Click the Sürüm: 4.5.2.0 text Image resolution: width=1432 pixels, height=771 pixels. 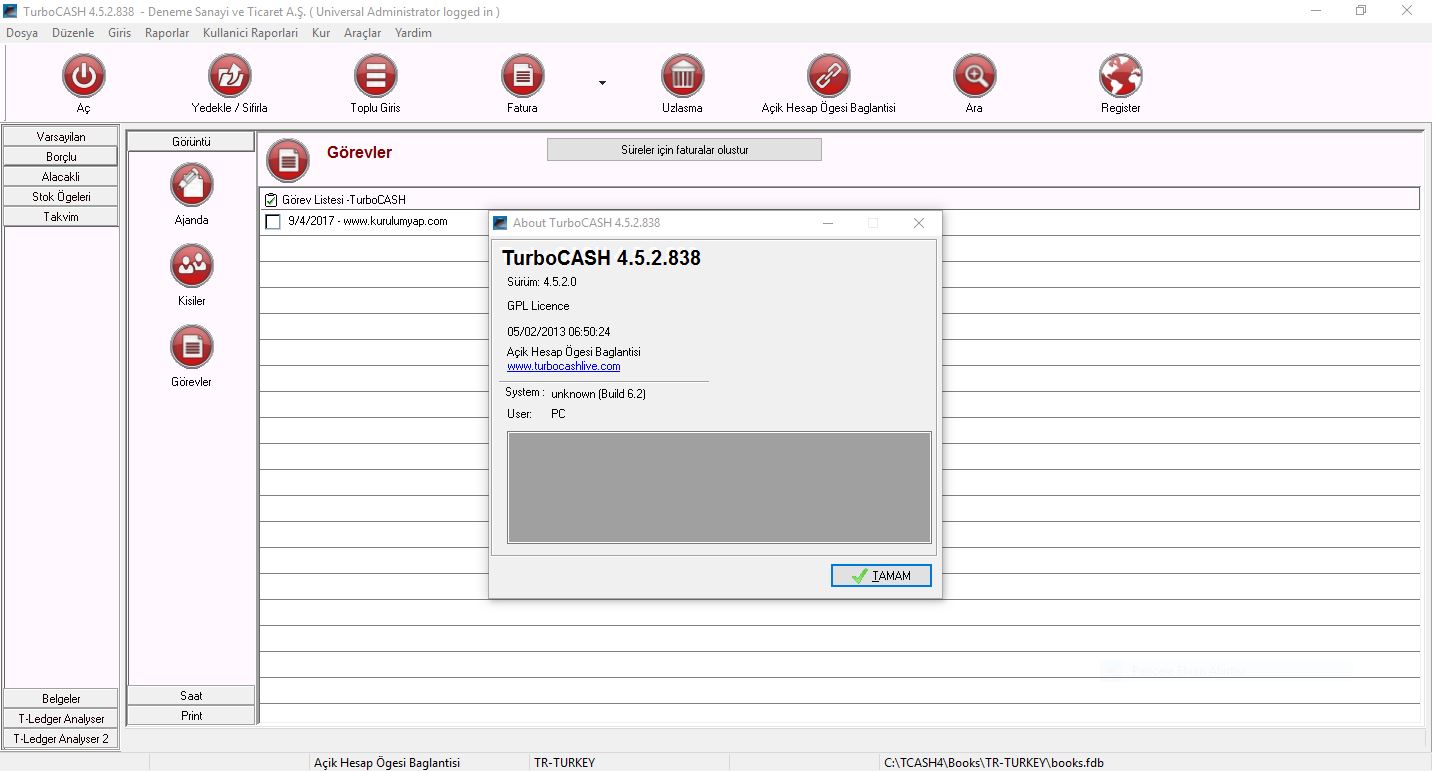542,282
